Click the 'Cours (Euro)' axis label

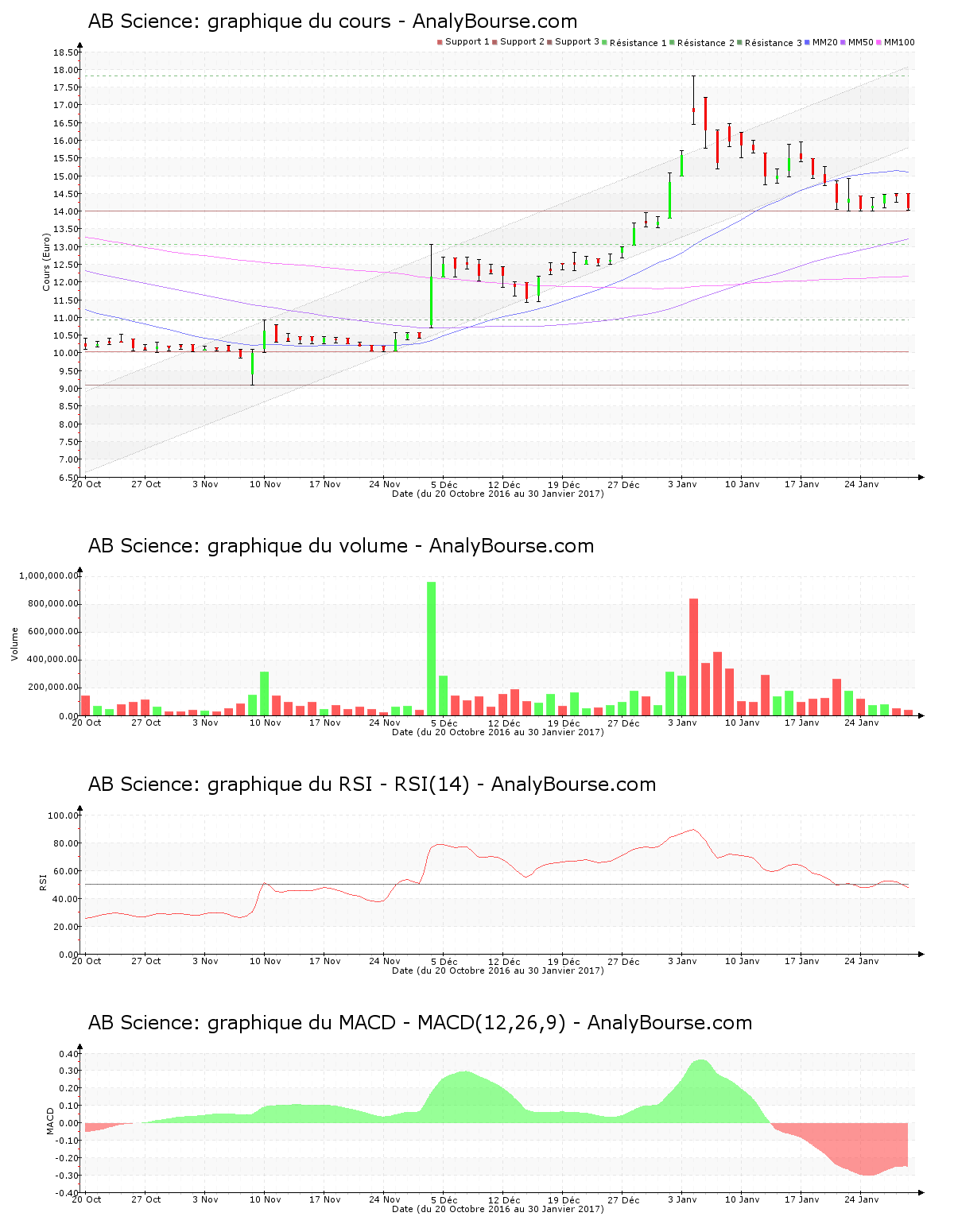click(x=47, y=262)
